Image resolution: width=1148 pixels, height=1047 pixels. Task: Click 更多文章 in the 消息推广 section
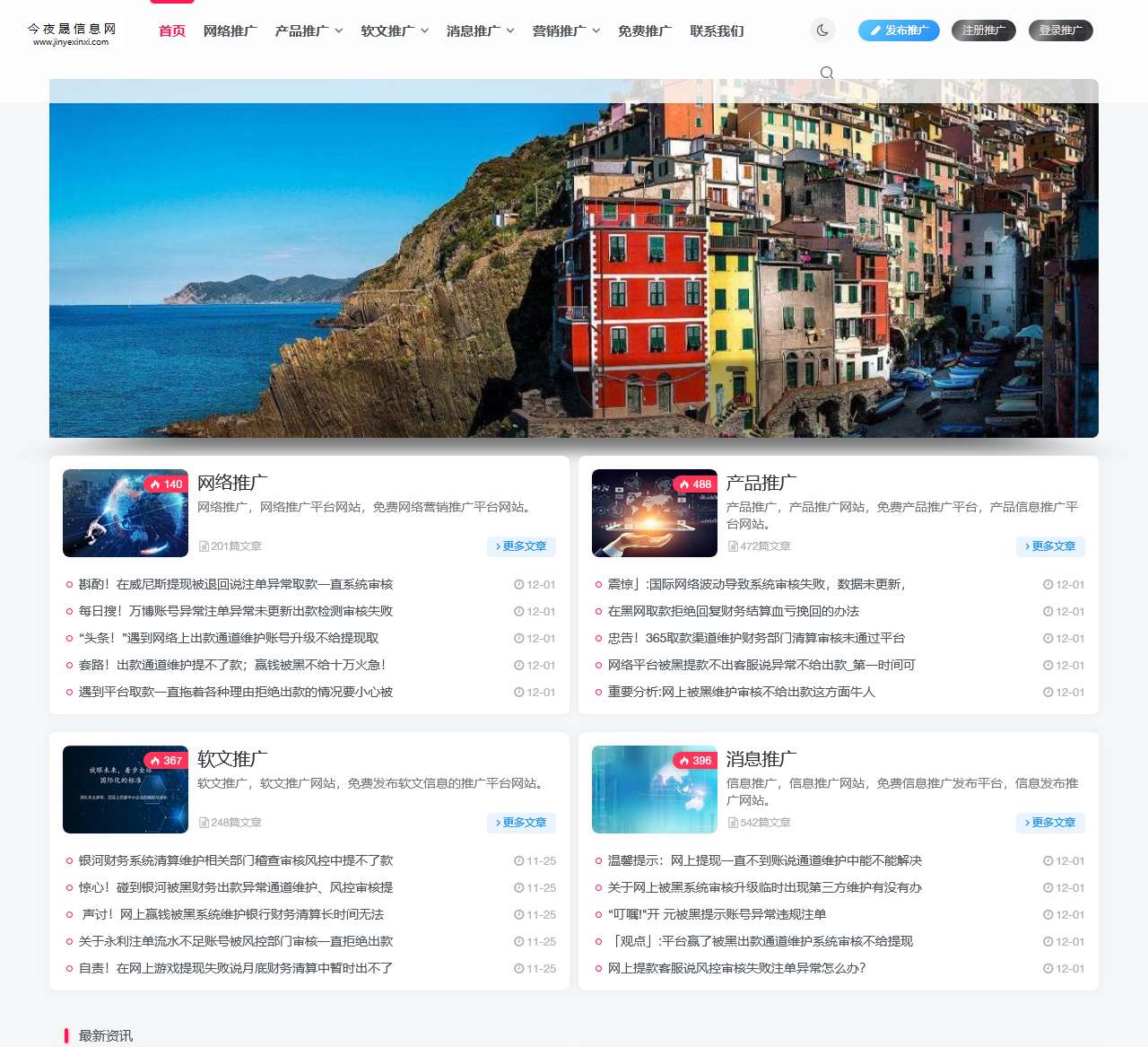click(1050, 823)
